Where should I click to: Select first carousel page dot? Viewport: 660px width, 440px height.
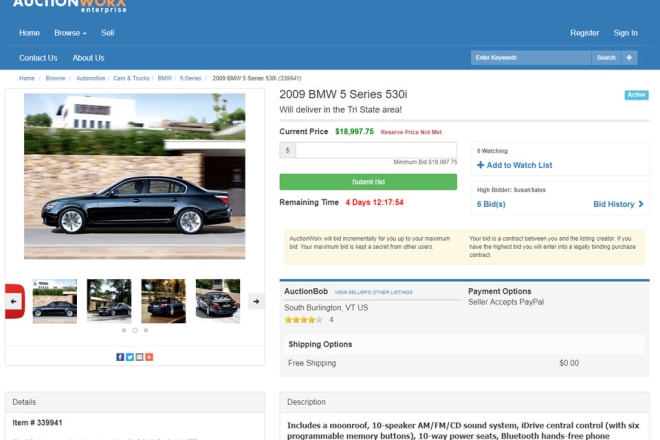[124, 331]
